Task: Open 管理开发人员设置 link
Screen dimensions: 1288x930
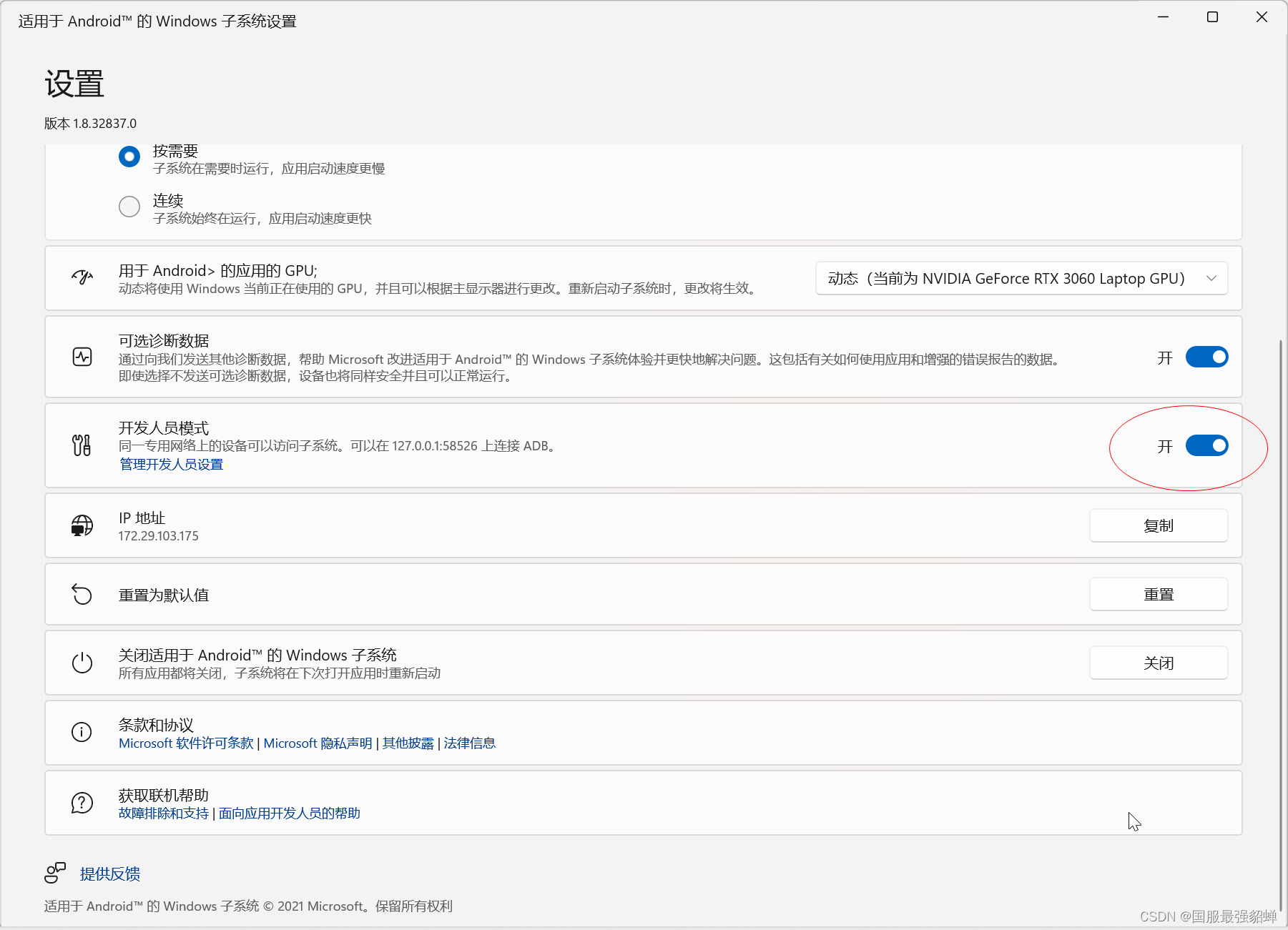Action: pyautogui.click(x=171, y=464)
